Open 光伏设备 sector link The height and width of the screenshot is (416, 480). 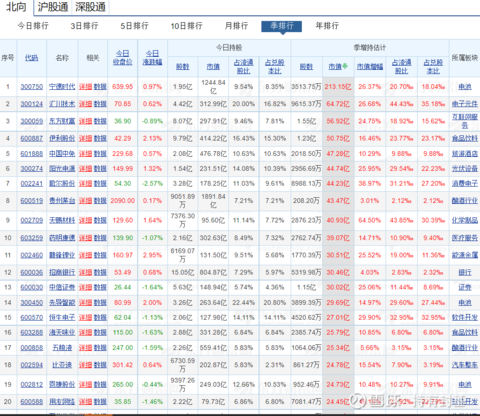pos(465,169)
